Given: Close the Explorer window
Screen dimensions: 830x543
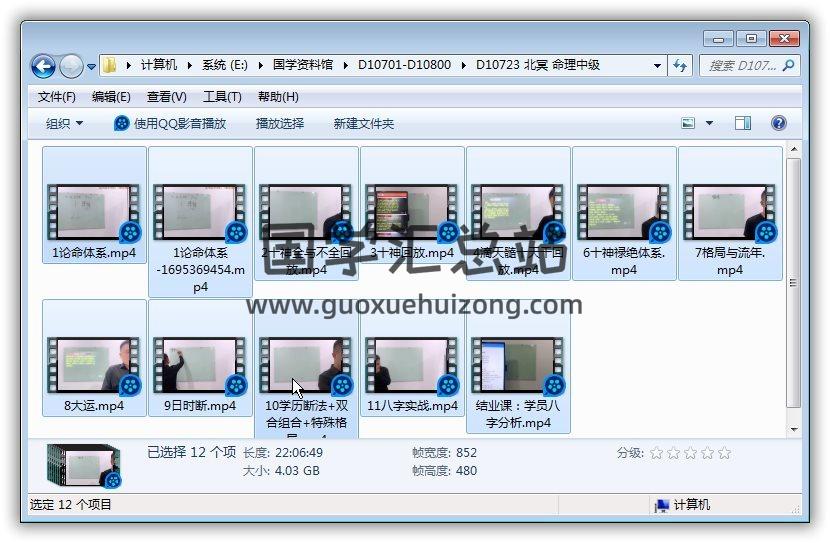Looking at the screenshot, I should [x=784, y=39].
